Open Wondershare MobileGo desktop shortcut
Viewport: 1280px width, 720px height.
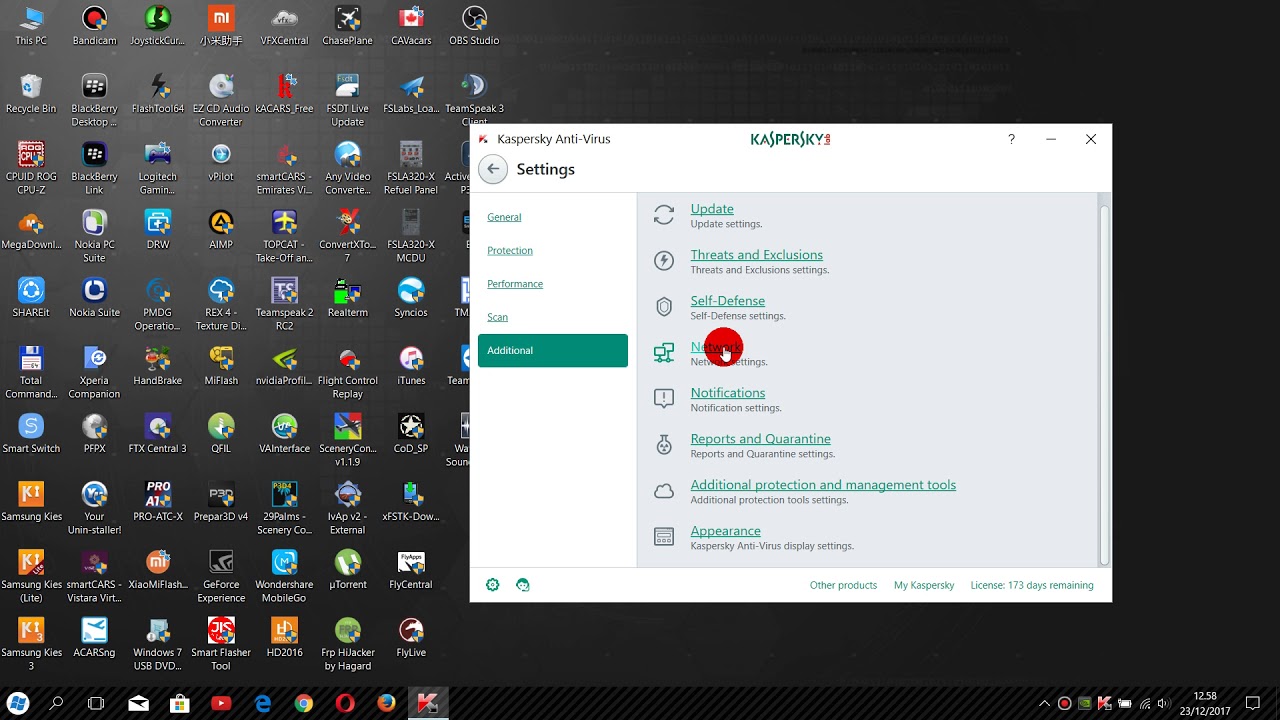coord(284,576)
